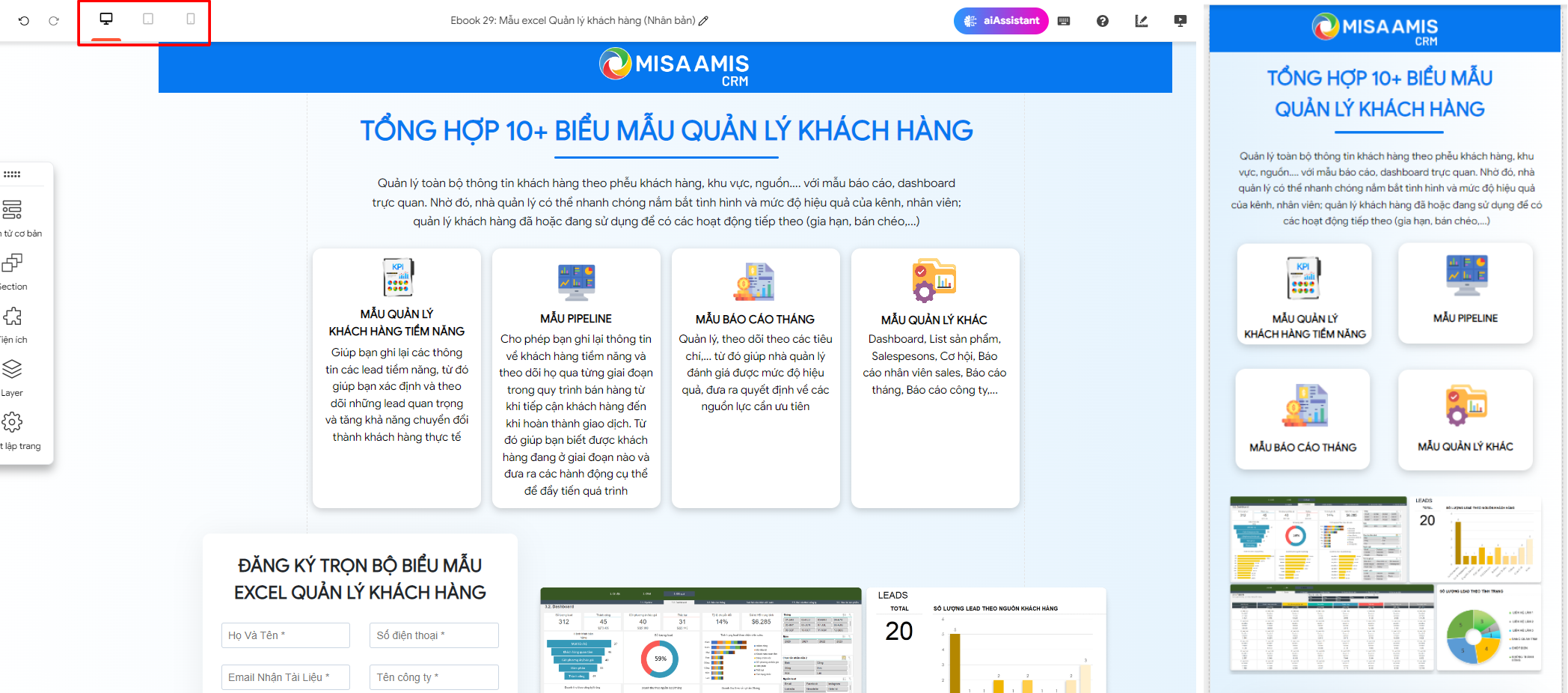This screenshot has width=1568, height=693.
Task: Click MISA AMIS logo in mobile preview
Action: coord(1375,30)
